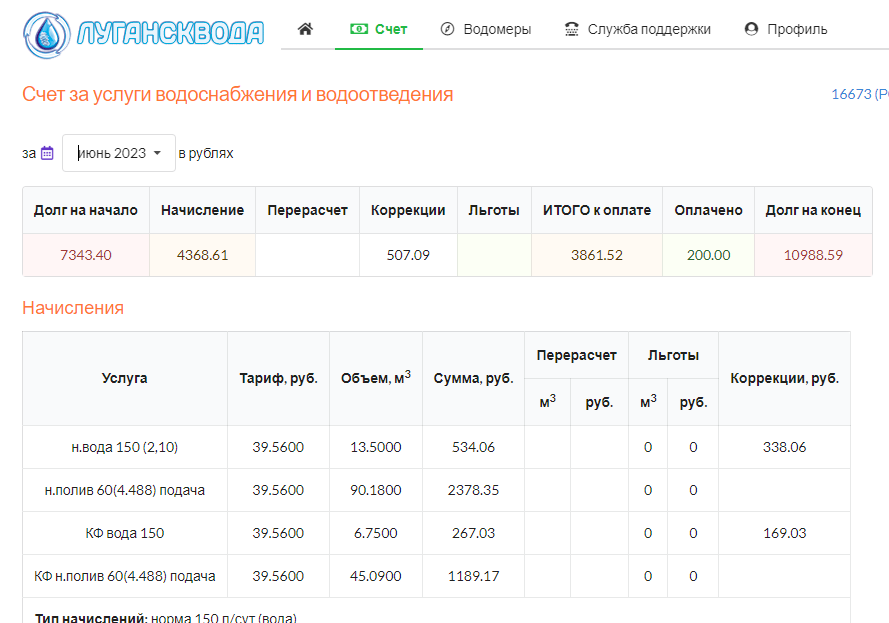
Task: Select the correction value 507.09
Action: coord(408,255)
